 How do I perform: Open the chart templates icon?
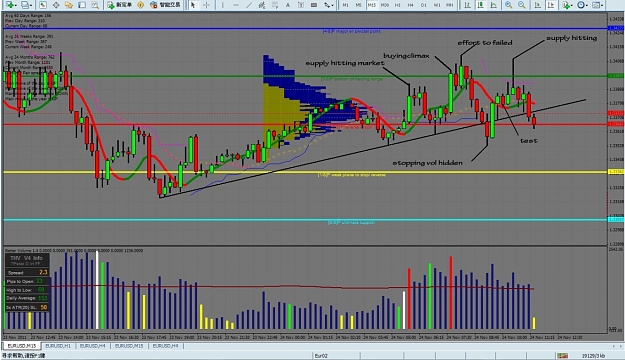point(596,5)
